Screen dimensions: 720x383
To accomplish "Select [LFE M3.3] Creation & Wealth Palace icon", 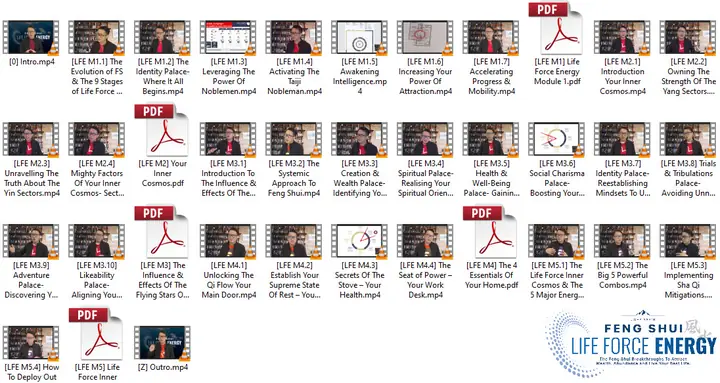I will click(360, 140).
